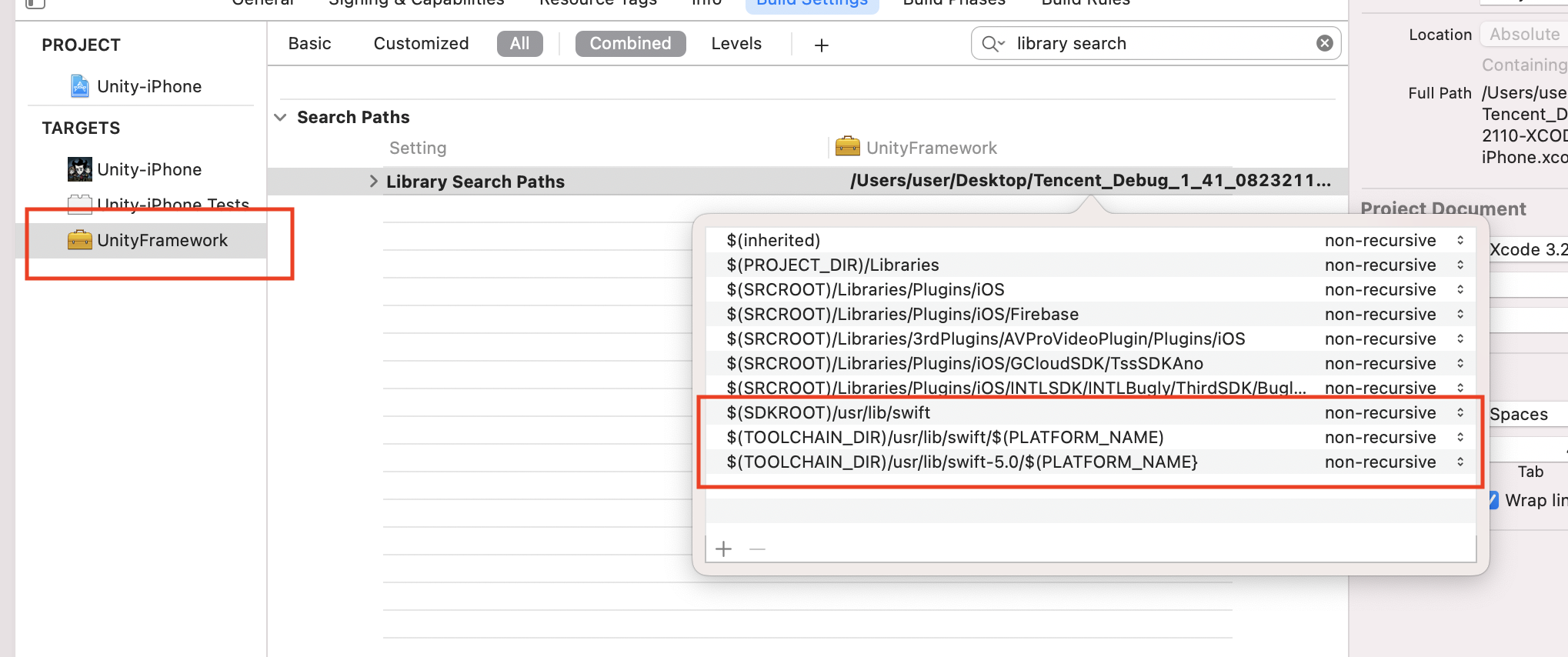The width and height of the screenshot is (1568, 657).
Task: Clear the library search filter text
Action: [x=1324, y=44]
